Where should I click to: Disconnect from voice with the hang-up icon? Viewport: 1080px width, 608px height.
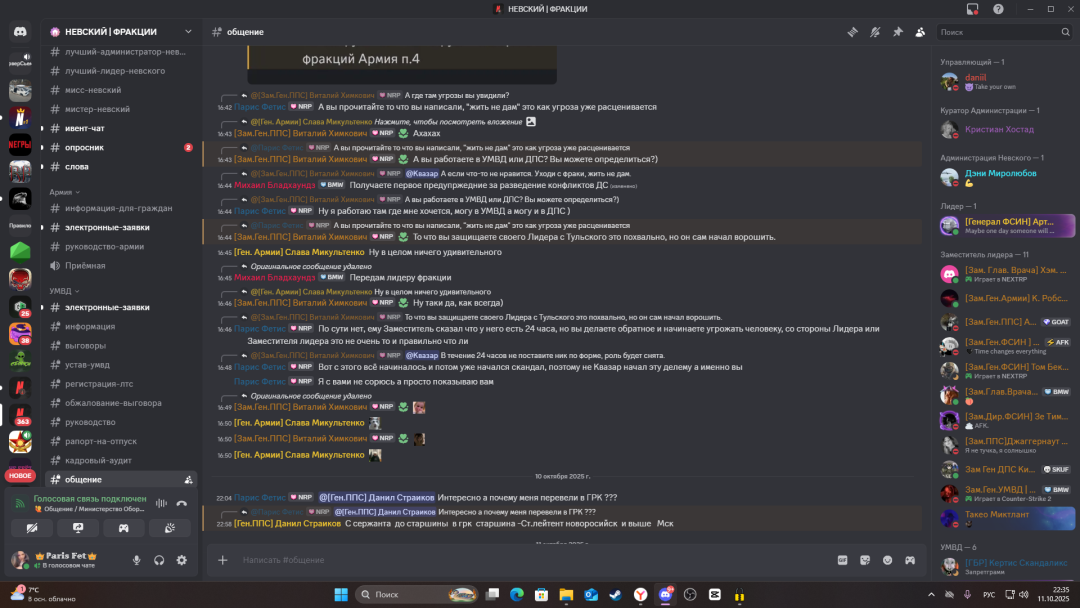(182, 503)
